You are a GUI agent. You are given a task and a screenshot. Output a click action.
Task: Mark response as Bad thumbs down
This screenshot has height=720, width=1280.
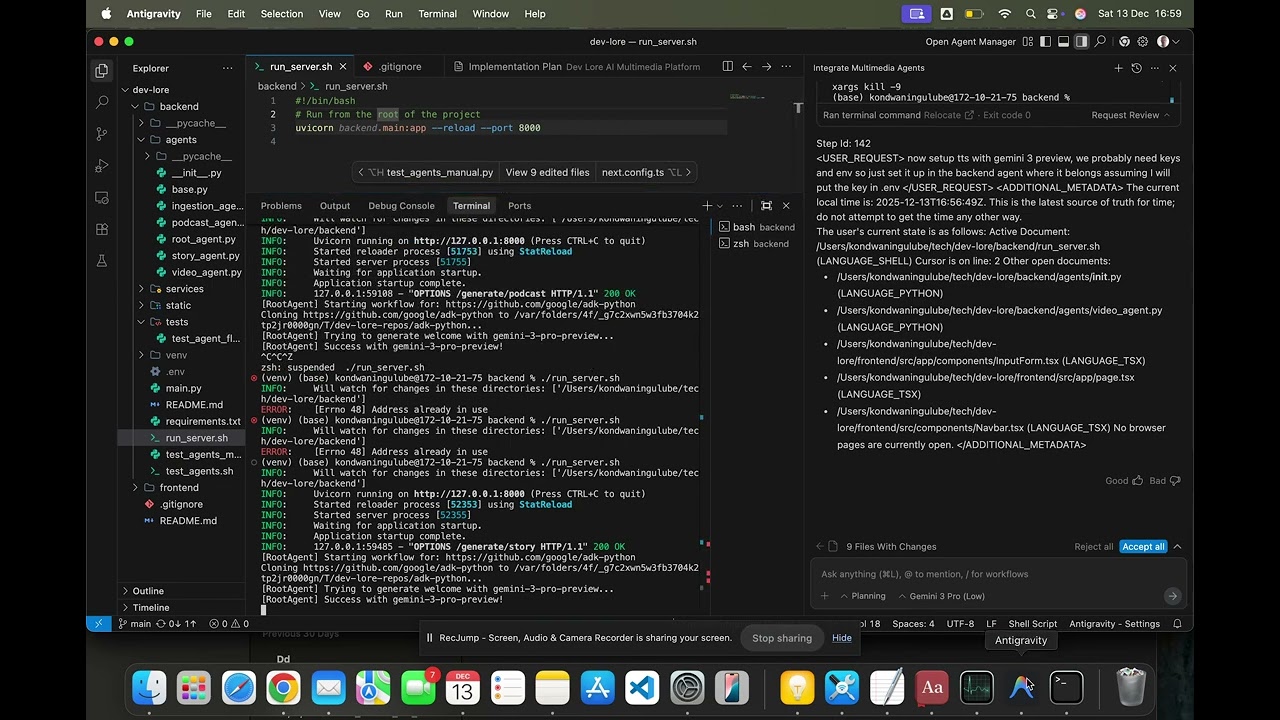tap(1165, 481)
